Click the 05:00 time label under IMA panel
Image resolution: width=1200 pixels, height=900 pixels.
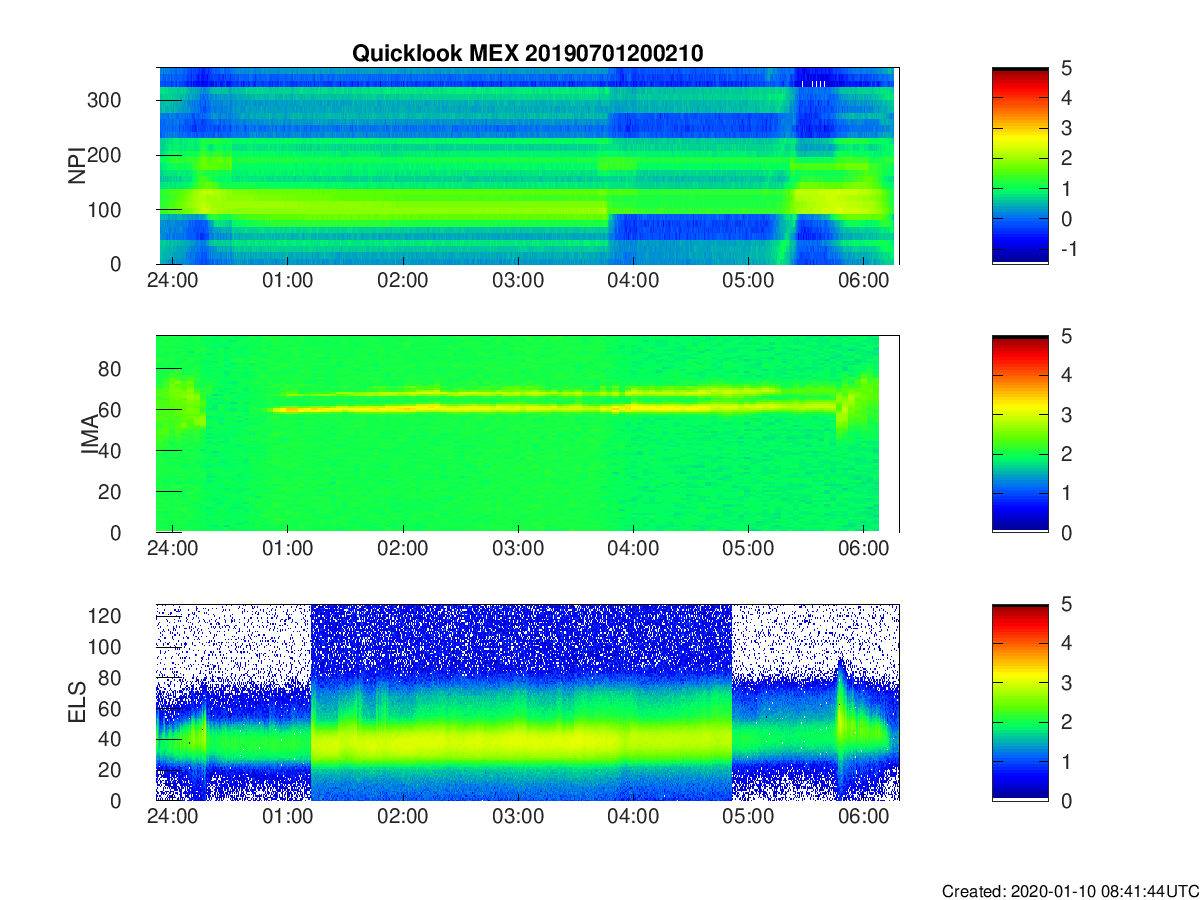(x=749, y=549)
